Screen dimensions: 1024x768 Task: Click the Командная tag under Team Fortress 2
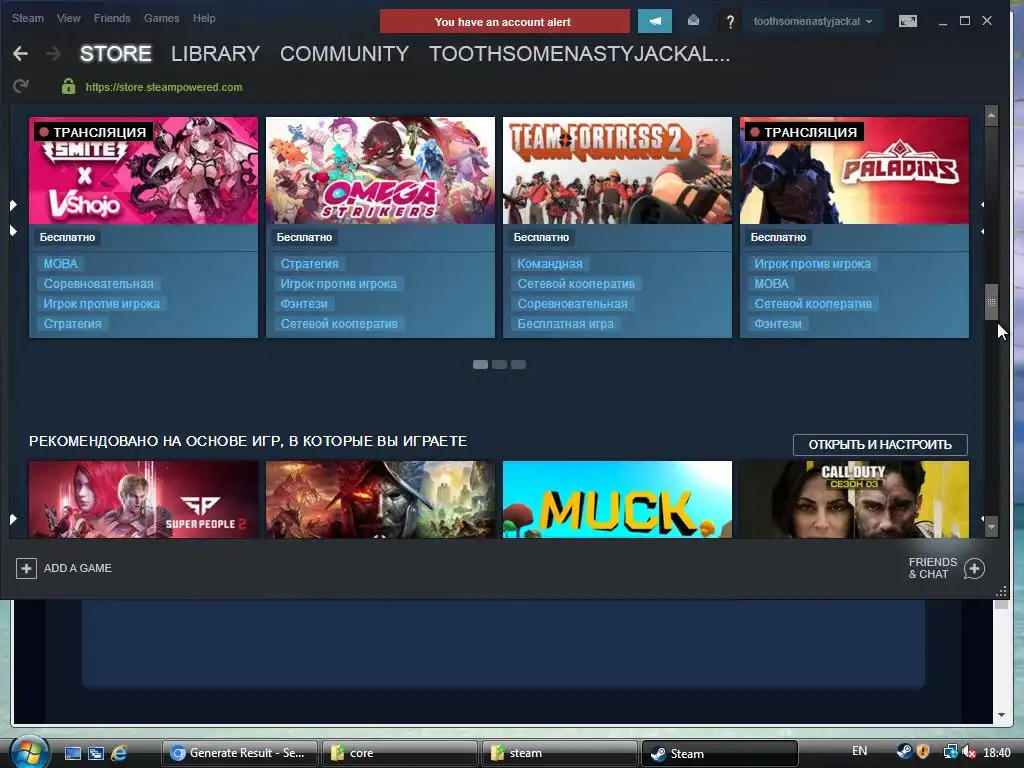pos(550,264)
